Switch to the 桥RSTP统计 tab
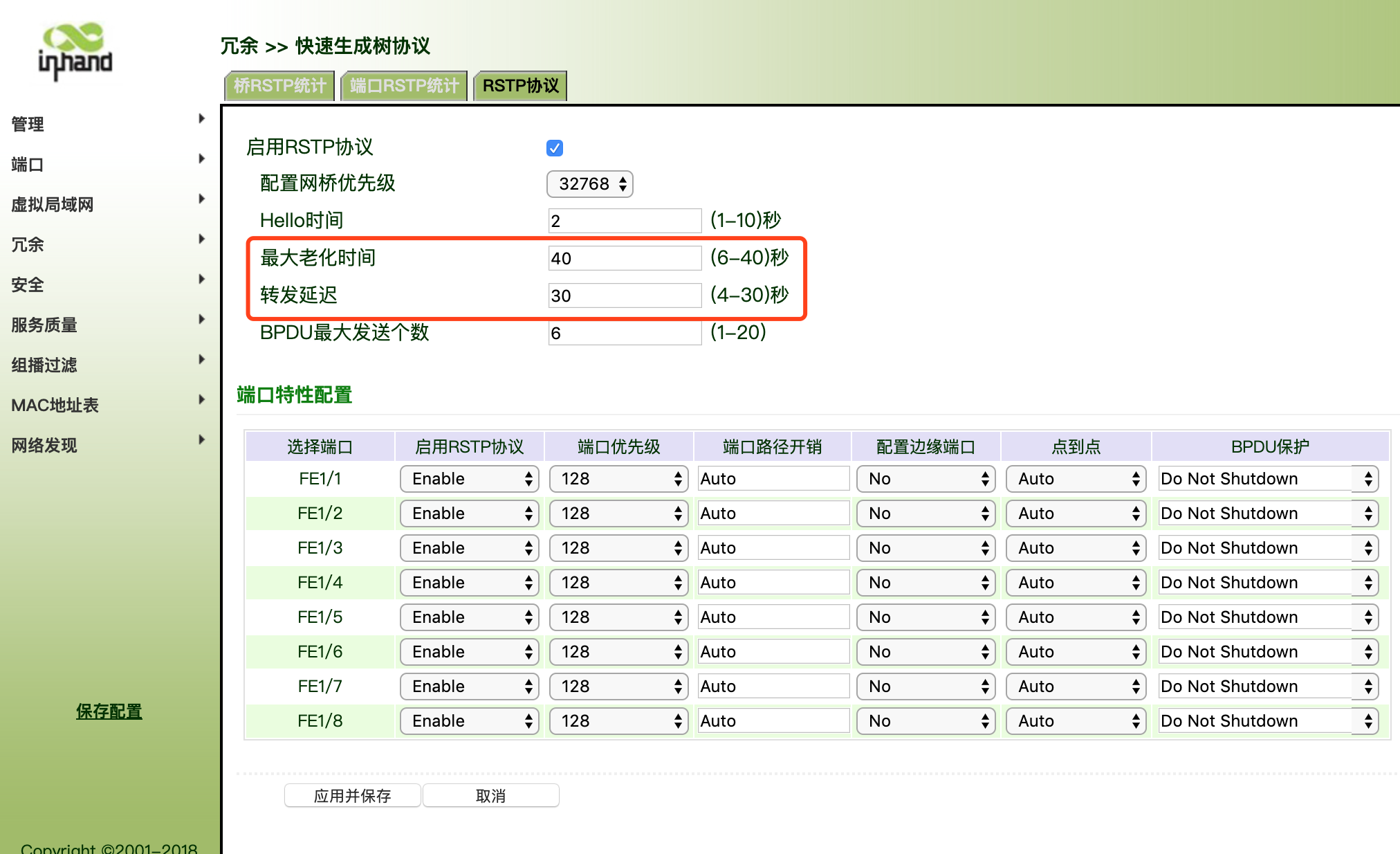Viewport: 1400px width, 854px height. [279, 86]
